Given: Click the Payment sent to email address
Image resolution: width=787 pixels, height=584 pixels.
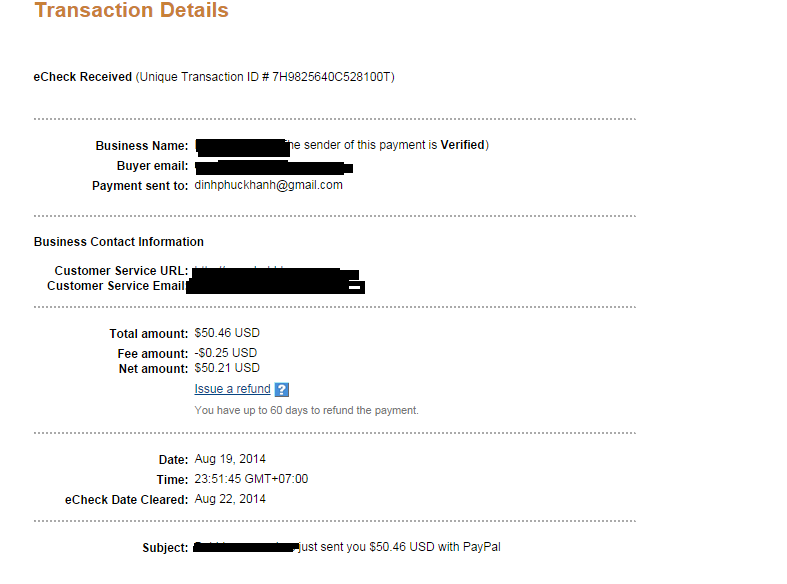Looking at the screenshot, I should [x=268, y=185].
